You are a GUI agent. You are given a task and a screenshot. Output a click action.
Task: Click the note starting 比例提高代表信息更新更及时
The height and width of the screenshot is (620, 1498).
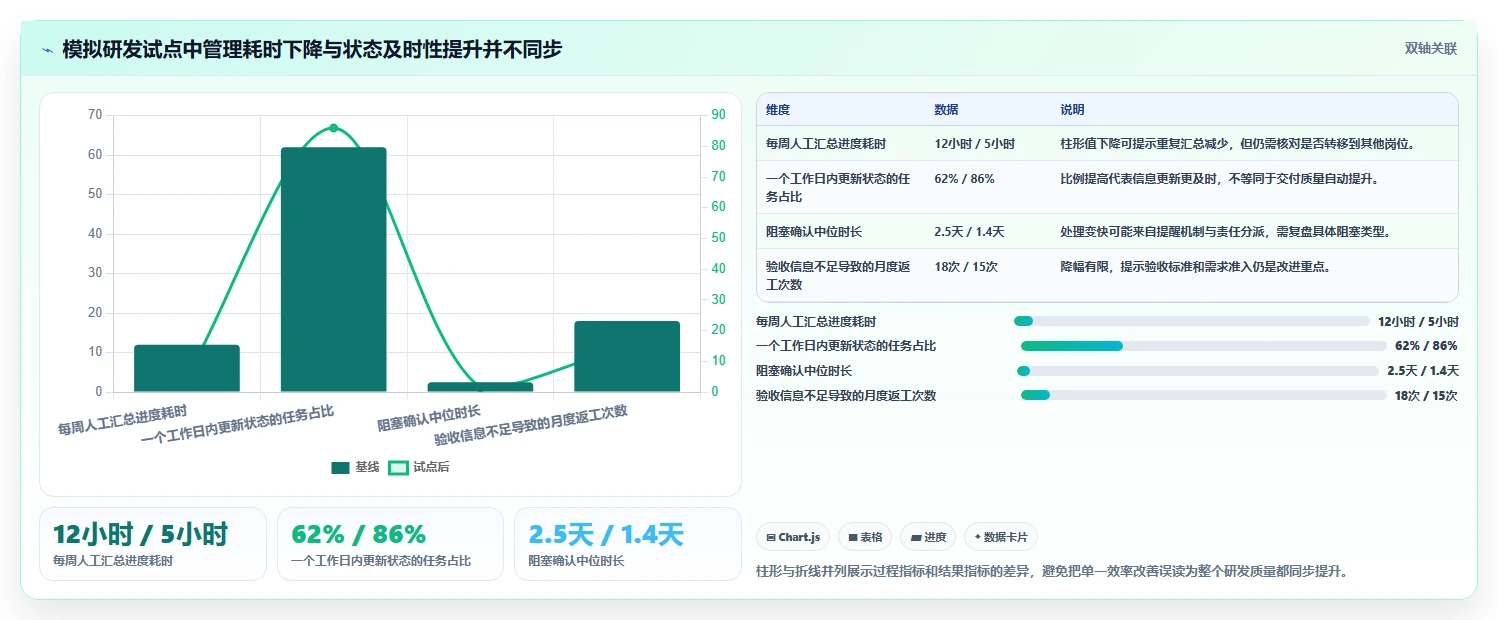click(x=1219, y=179)
